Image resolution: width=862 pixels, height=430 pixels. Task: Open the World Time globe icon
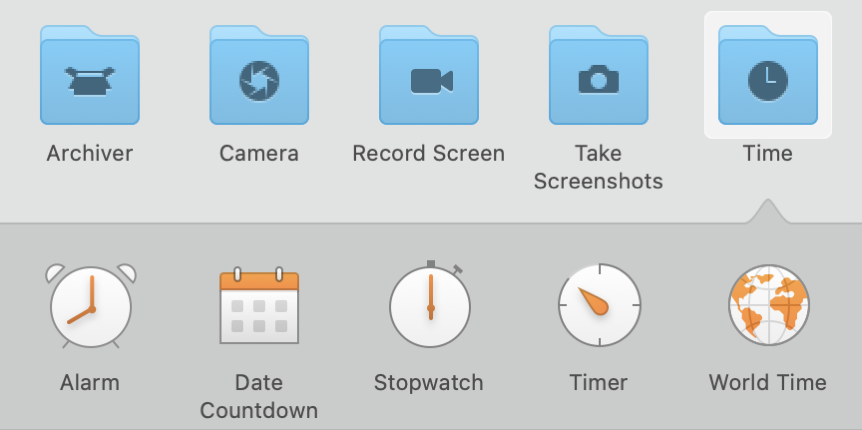pyautogui.click(x=768, y=306)
